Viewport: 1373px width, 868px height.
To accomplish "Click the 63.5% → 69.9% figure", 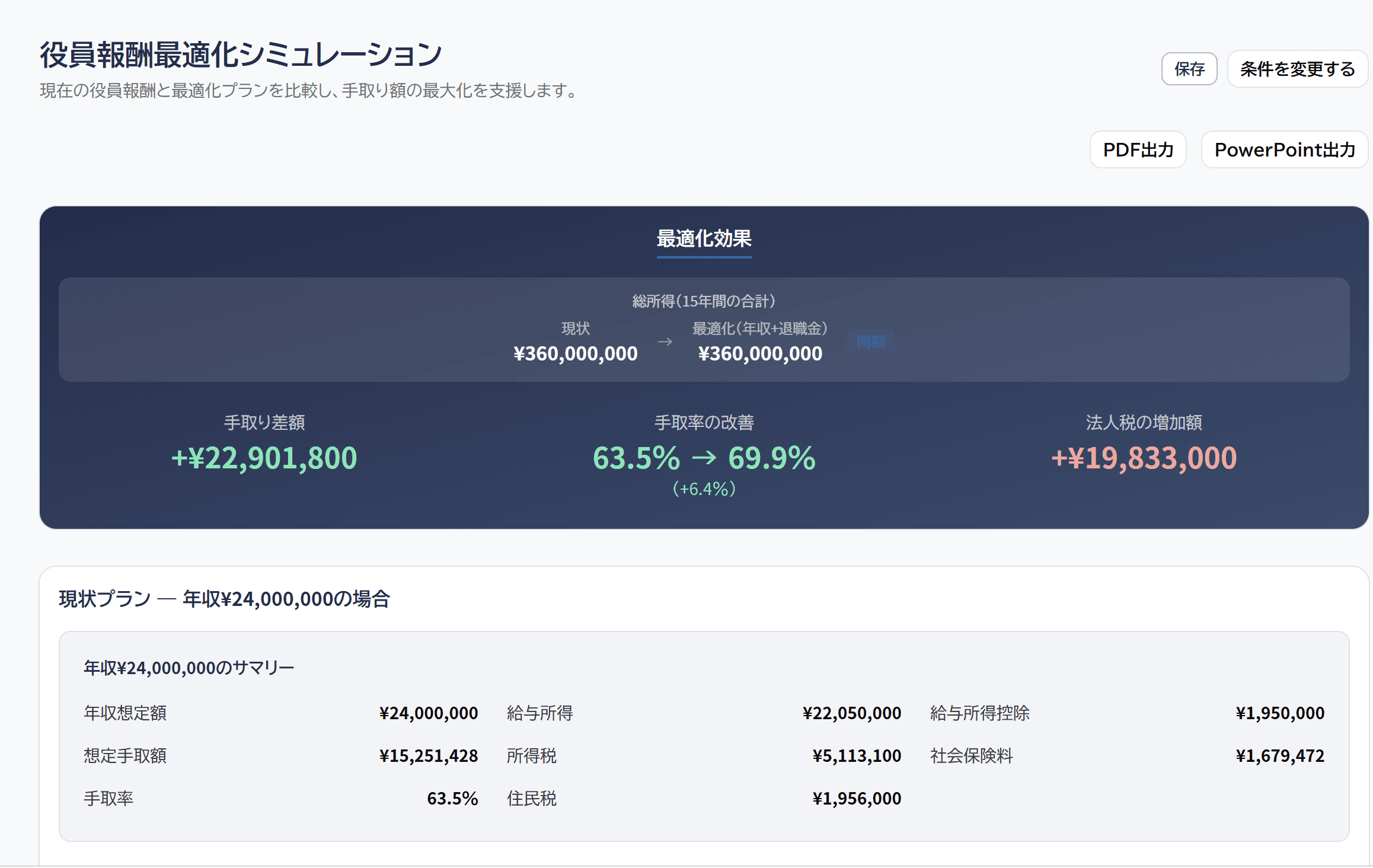I will 704,458.
